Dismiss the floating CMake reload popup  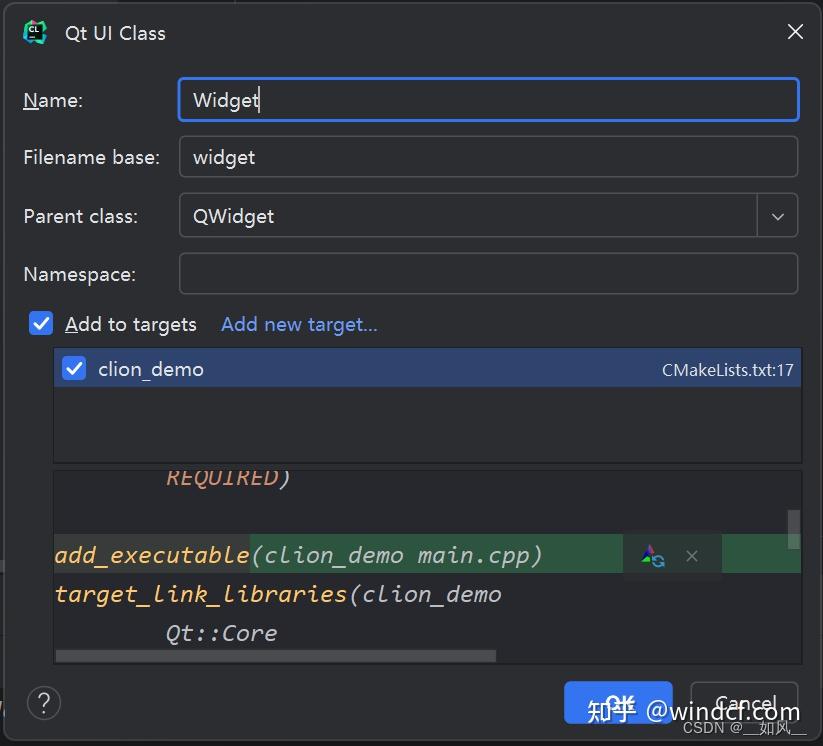coord(692,556)
